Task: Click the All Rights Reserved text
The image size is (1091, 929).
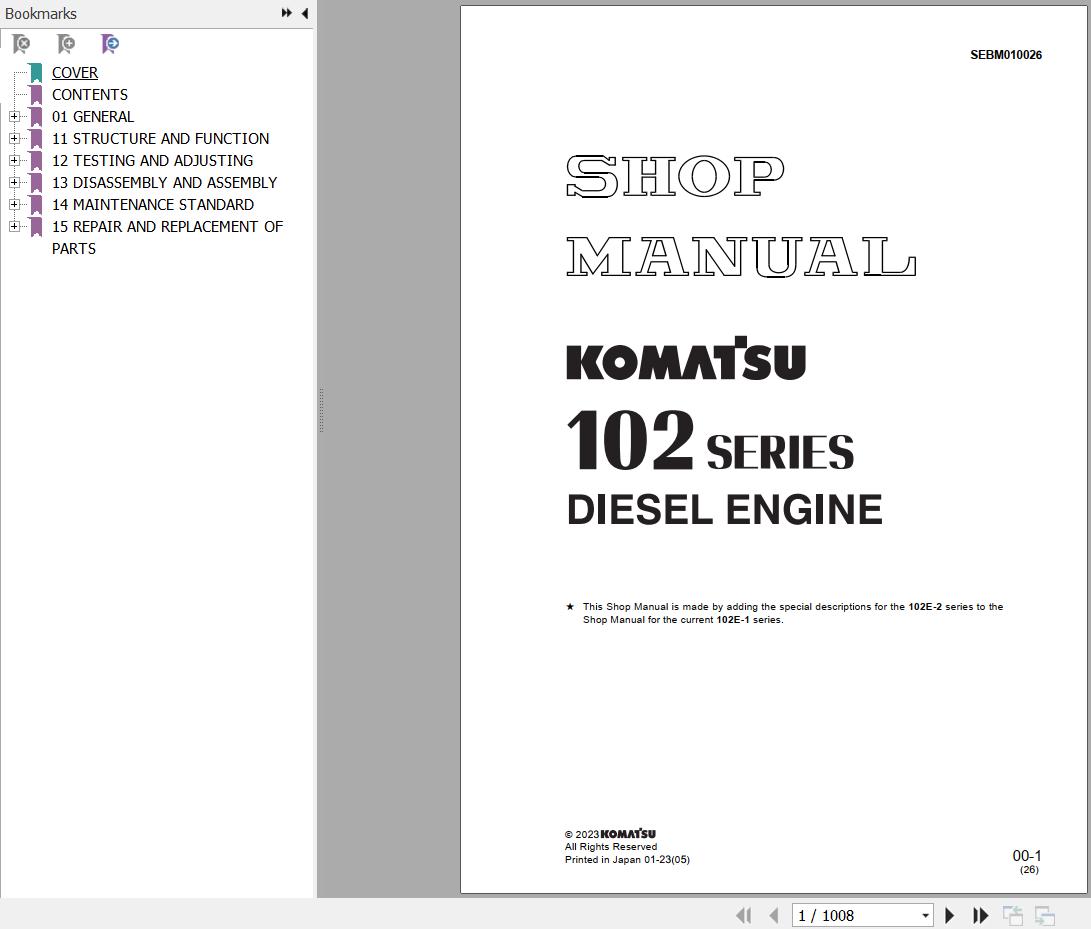Action: pyautogui.click(x=611, y=847)
